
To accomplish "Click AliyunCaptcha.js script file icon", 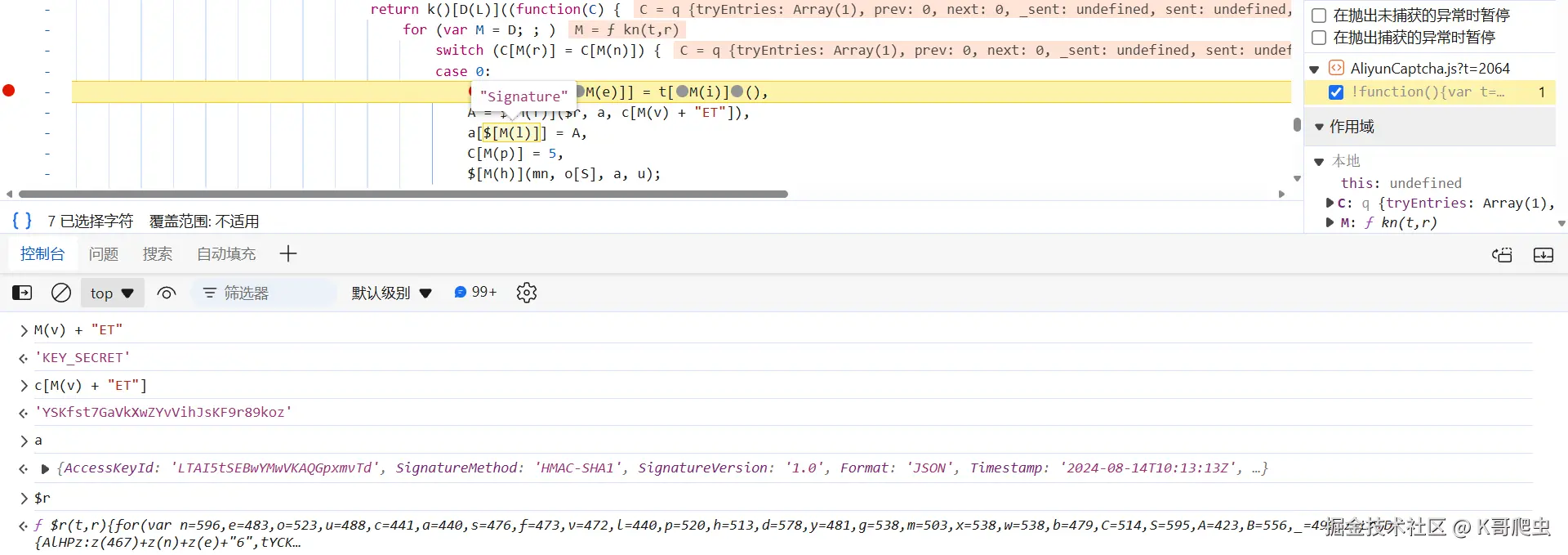I will click(1336, 68).
